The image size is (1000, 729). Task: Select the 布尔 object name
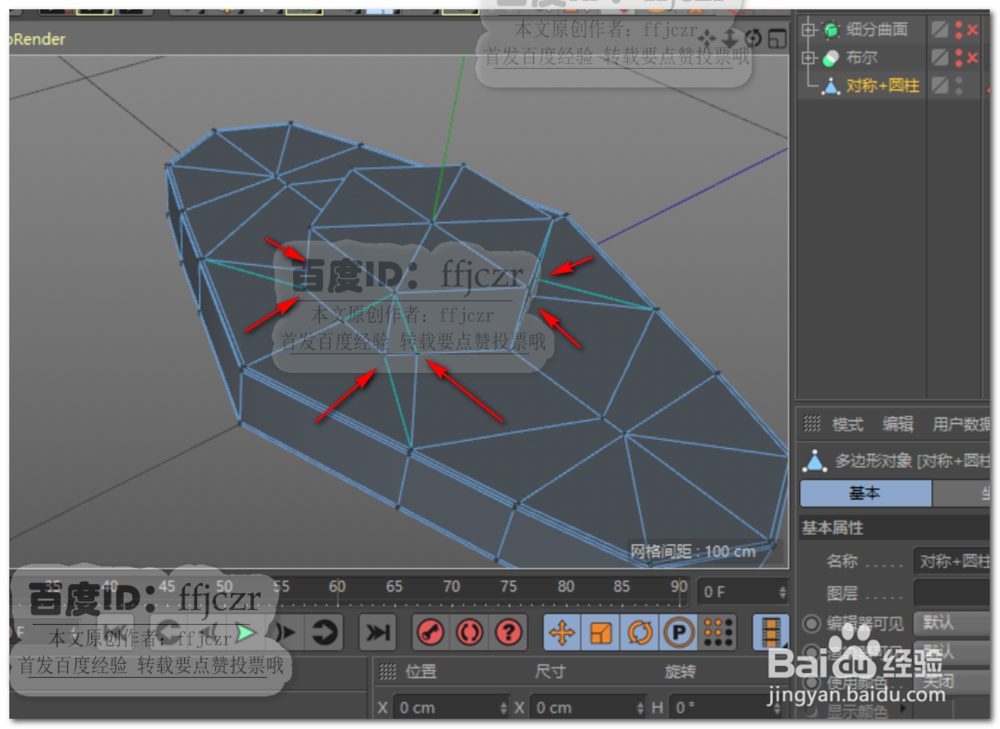862,58
